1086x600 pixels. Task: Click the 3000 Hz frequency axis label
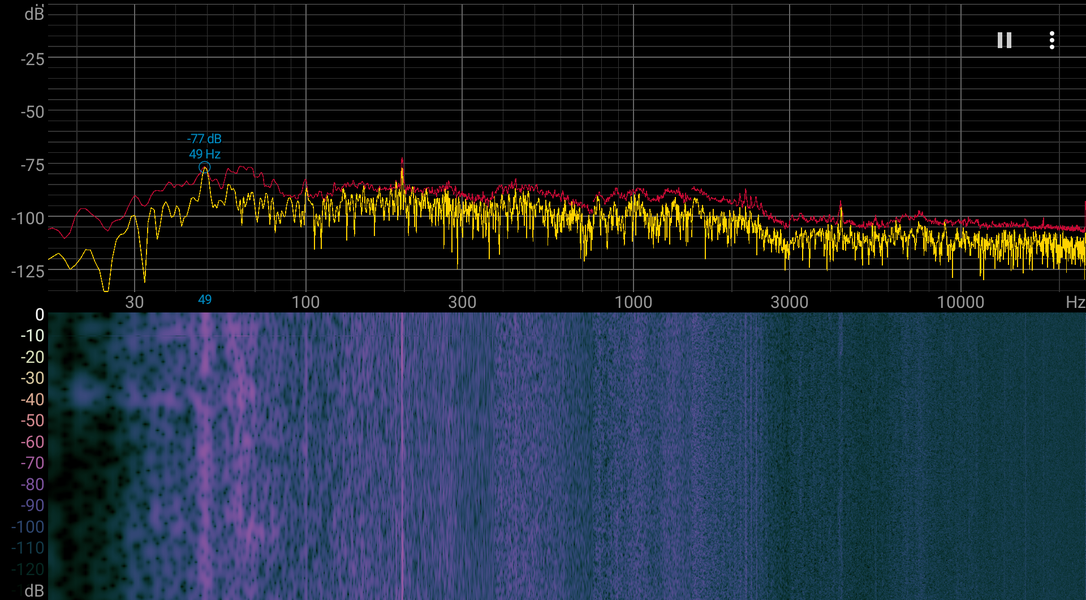(790, 302)
